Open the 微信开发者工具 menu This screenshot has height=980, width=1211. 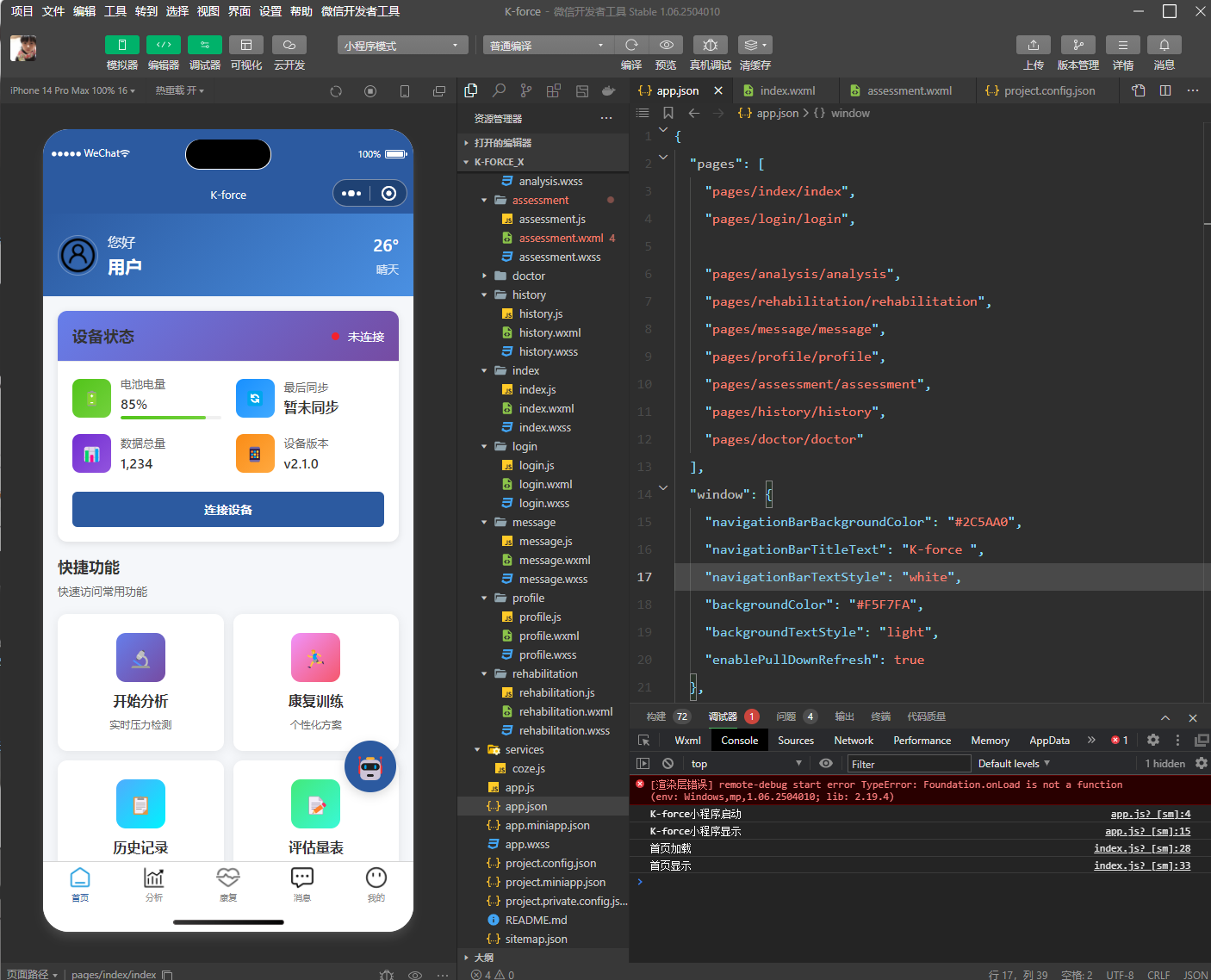360,11
